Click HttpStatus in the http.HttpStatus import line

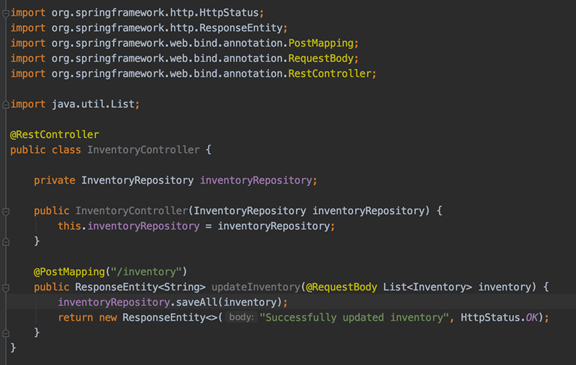229,12
